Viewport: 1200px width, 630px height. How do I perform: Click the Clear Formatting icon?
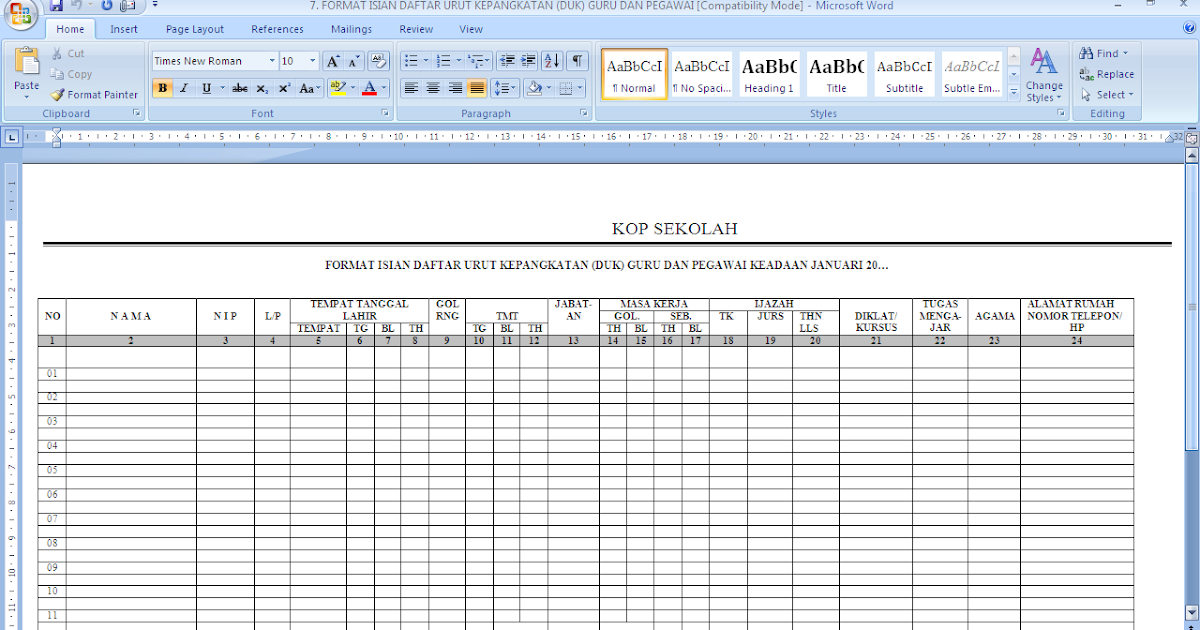pyautogui.click(x=378, y=60)
